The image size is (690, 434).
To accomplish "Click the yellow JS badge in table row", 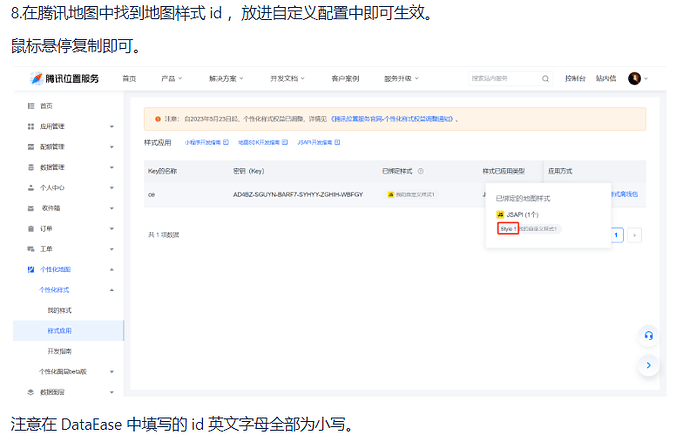I will (390, 195).
